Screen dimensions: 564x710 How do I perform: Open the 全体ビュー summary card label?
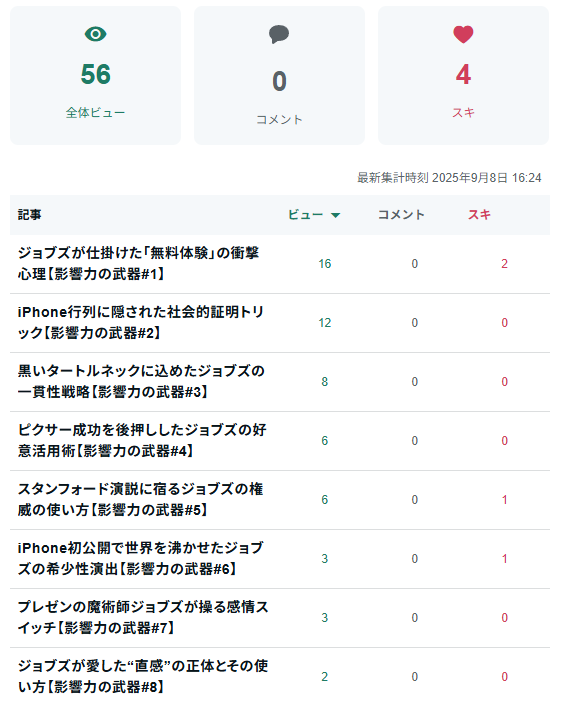(96, 112)
